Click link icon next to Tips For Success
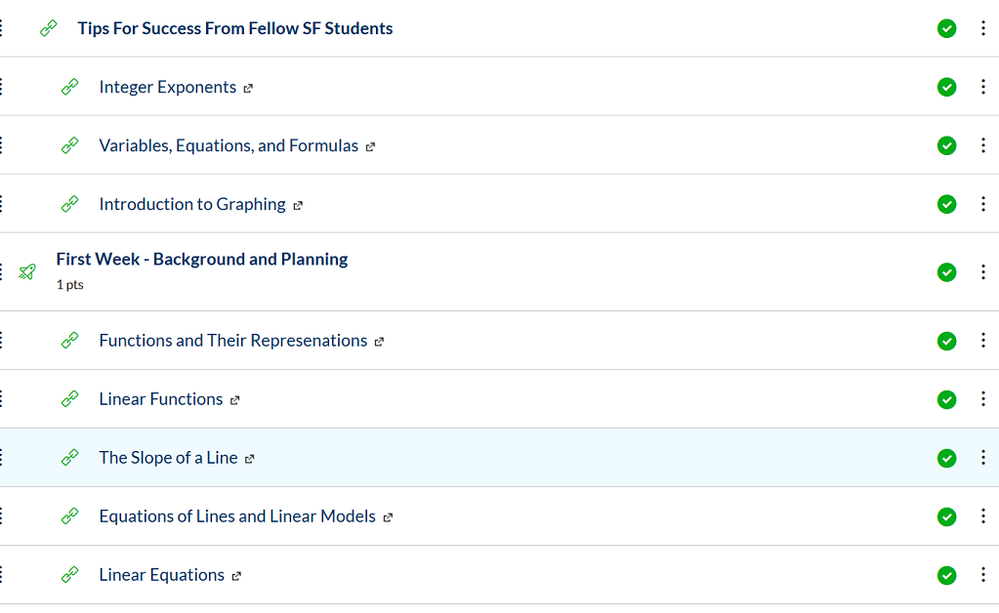 coord(49,29)
